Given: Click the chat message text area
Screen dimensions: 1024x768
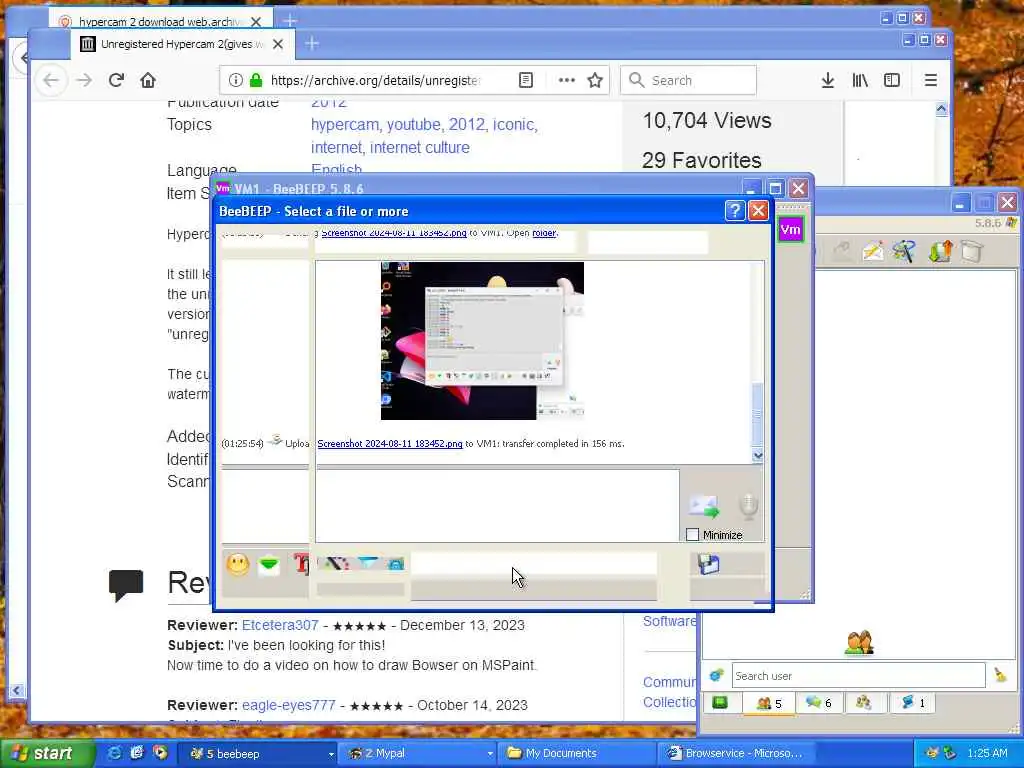Looking at the screenshot, I should coord(497,505).
